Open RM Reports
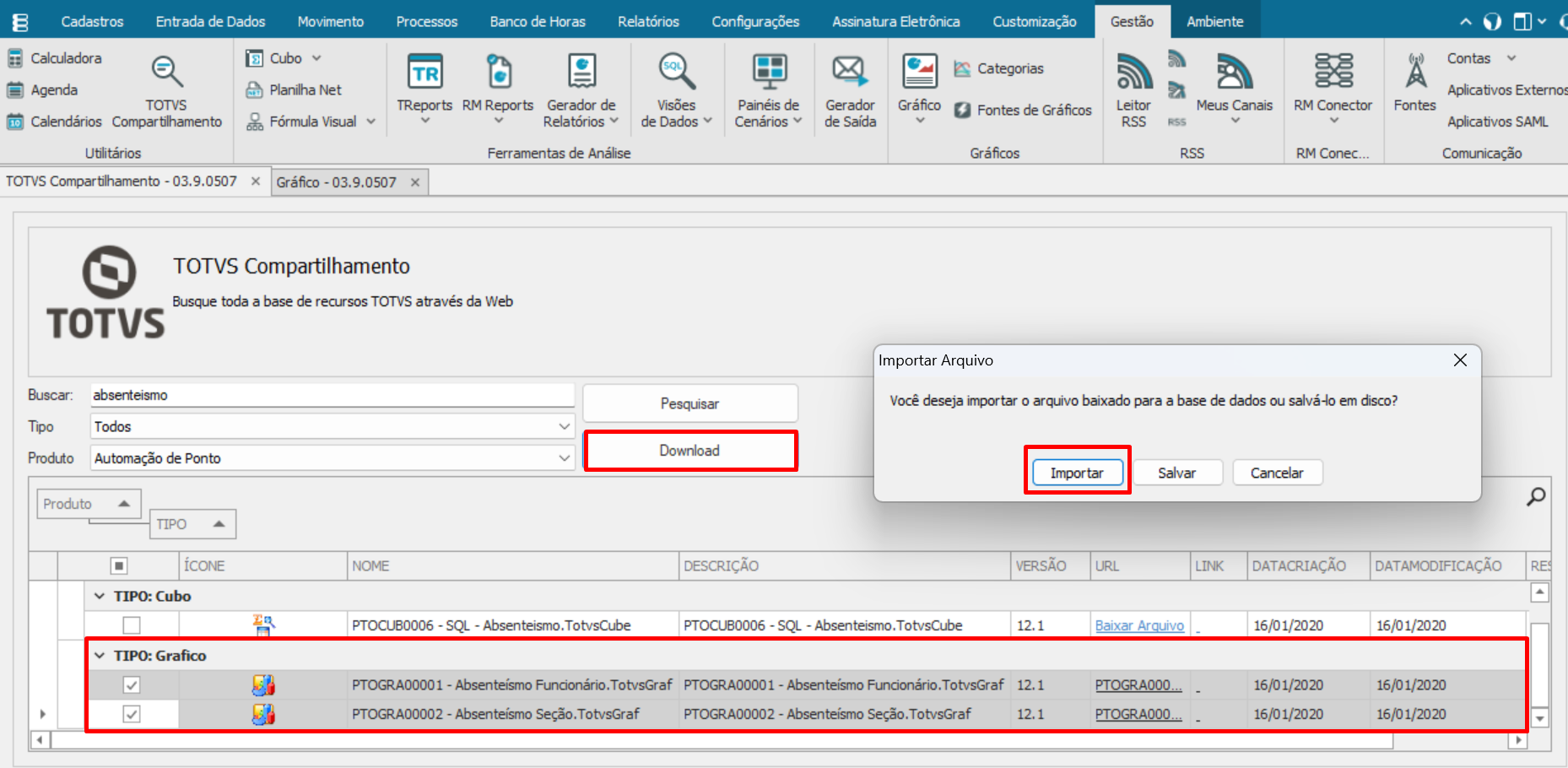Screen dimensions: 1568x768 [x=498, y=89]
